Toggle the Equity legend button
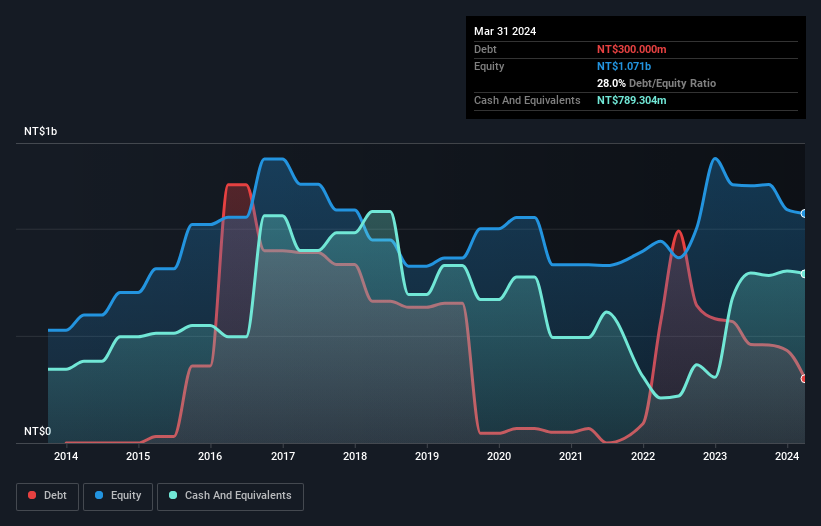The image size is (821, 526). coord(118,496)
